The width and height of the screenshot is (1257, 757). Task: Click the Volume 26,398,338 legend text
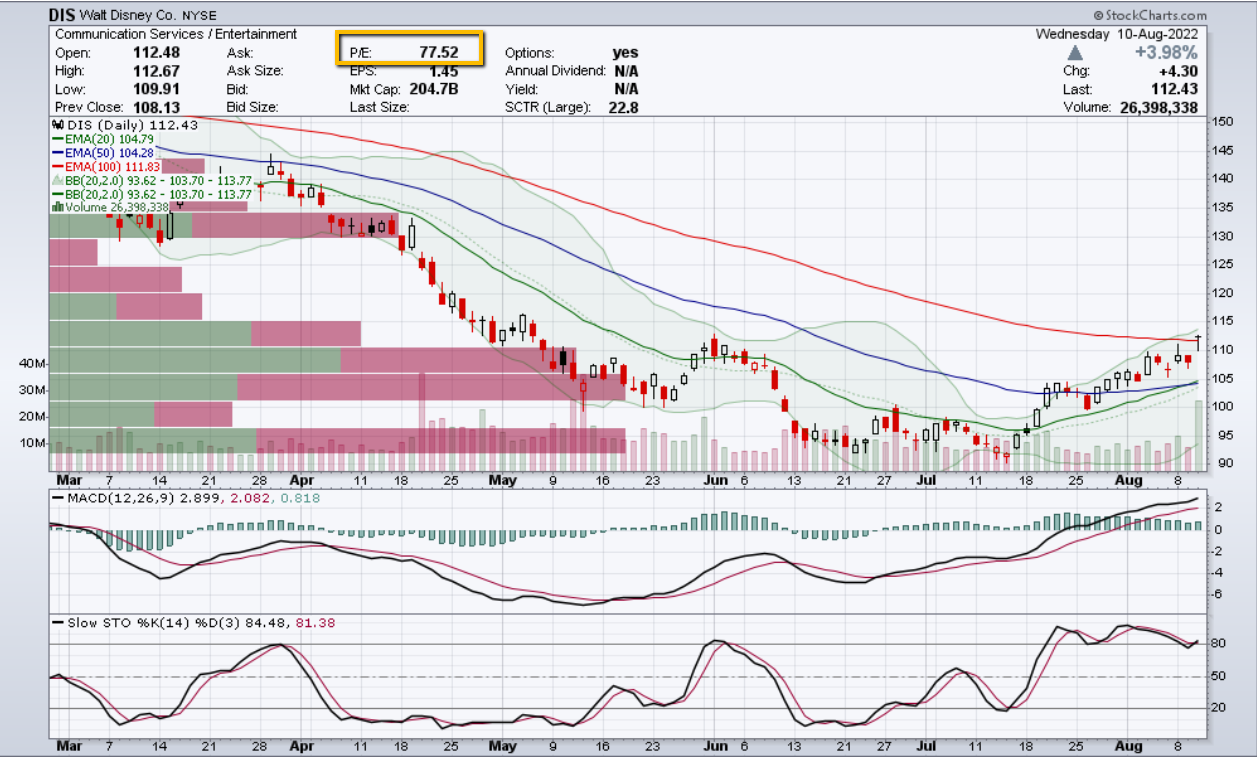[117, 207]
